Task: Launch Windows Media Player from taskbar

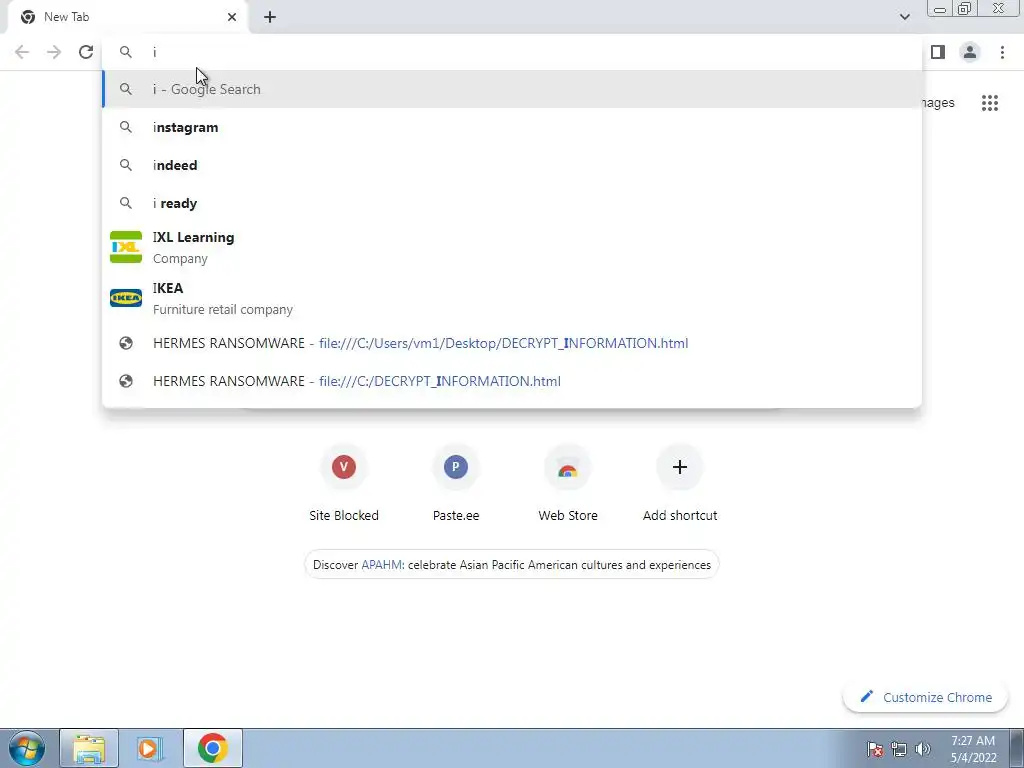Action: click(150, 748)
